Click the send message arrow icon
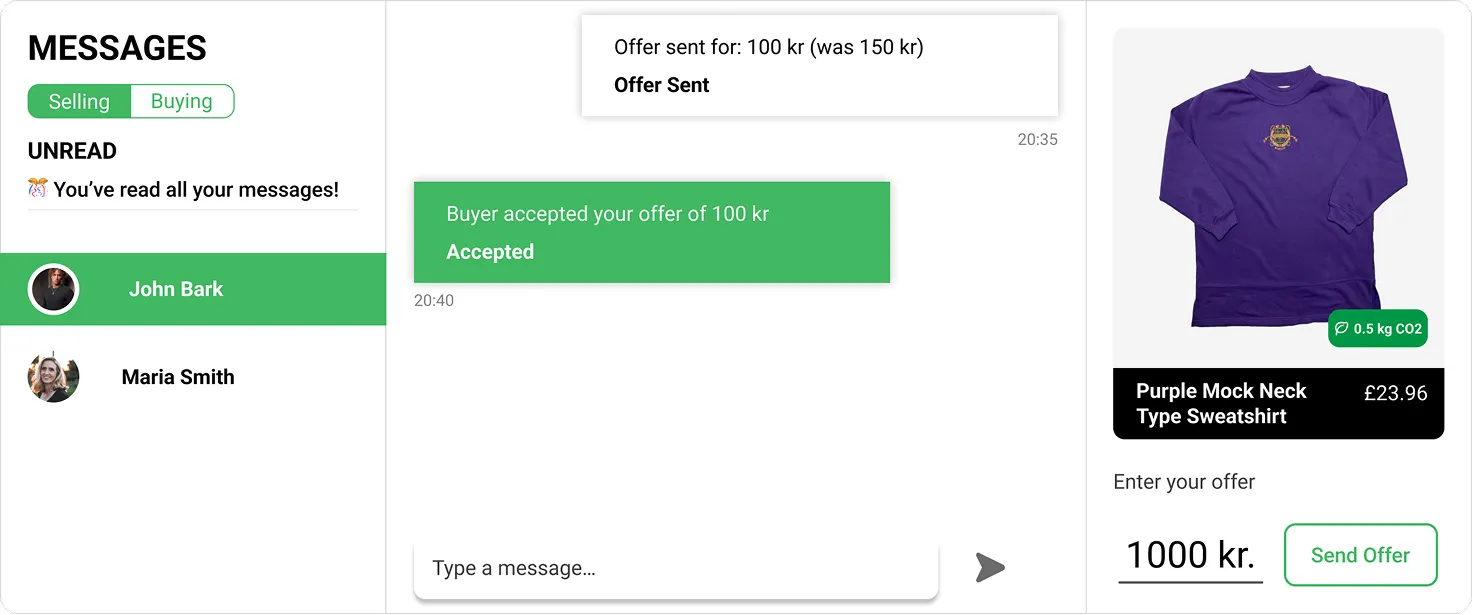The height and width of the screenshot is (615, 1472). [989, 568]
